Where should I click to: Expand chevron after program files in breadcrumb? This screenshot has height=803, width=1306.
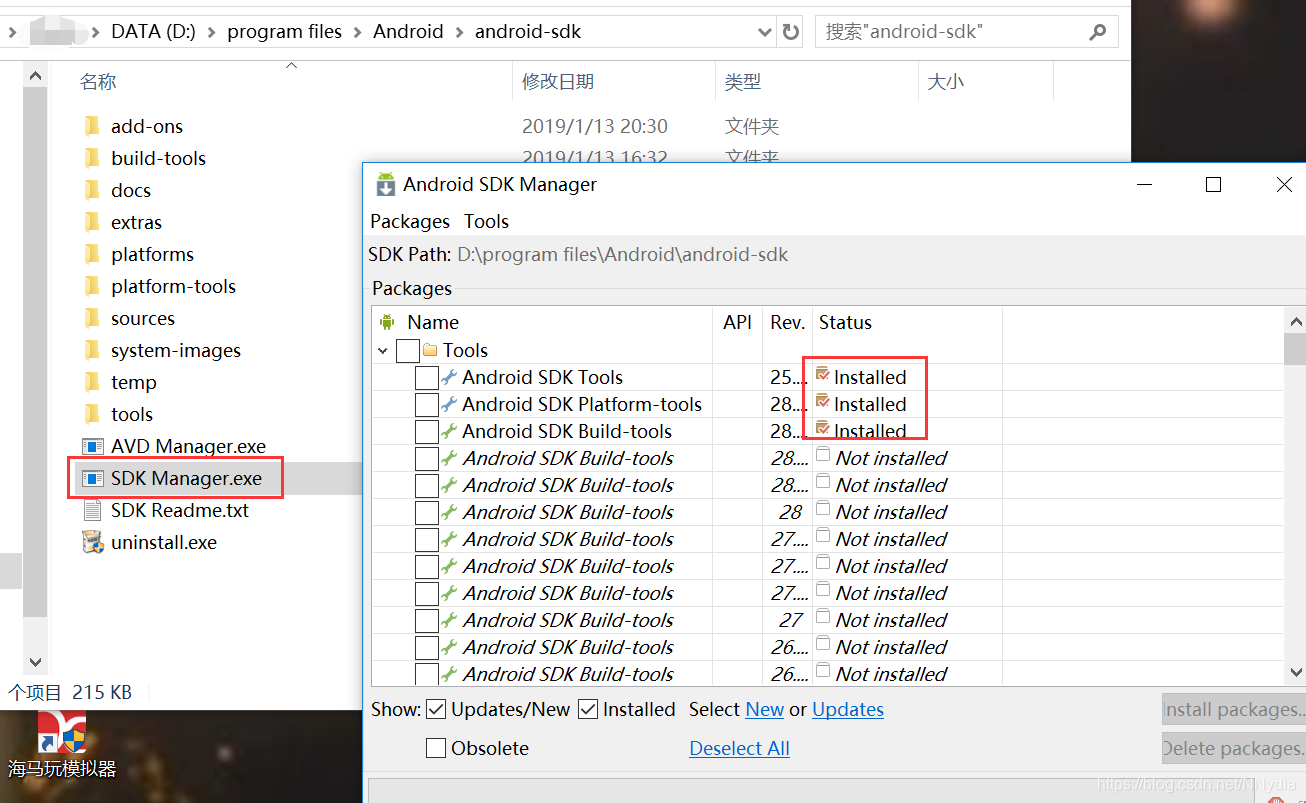coord(358,32)
